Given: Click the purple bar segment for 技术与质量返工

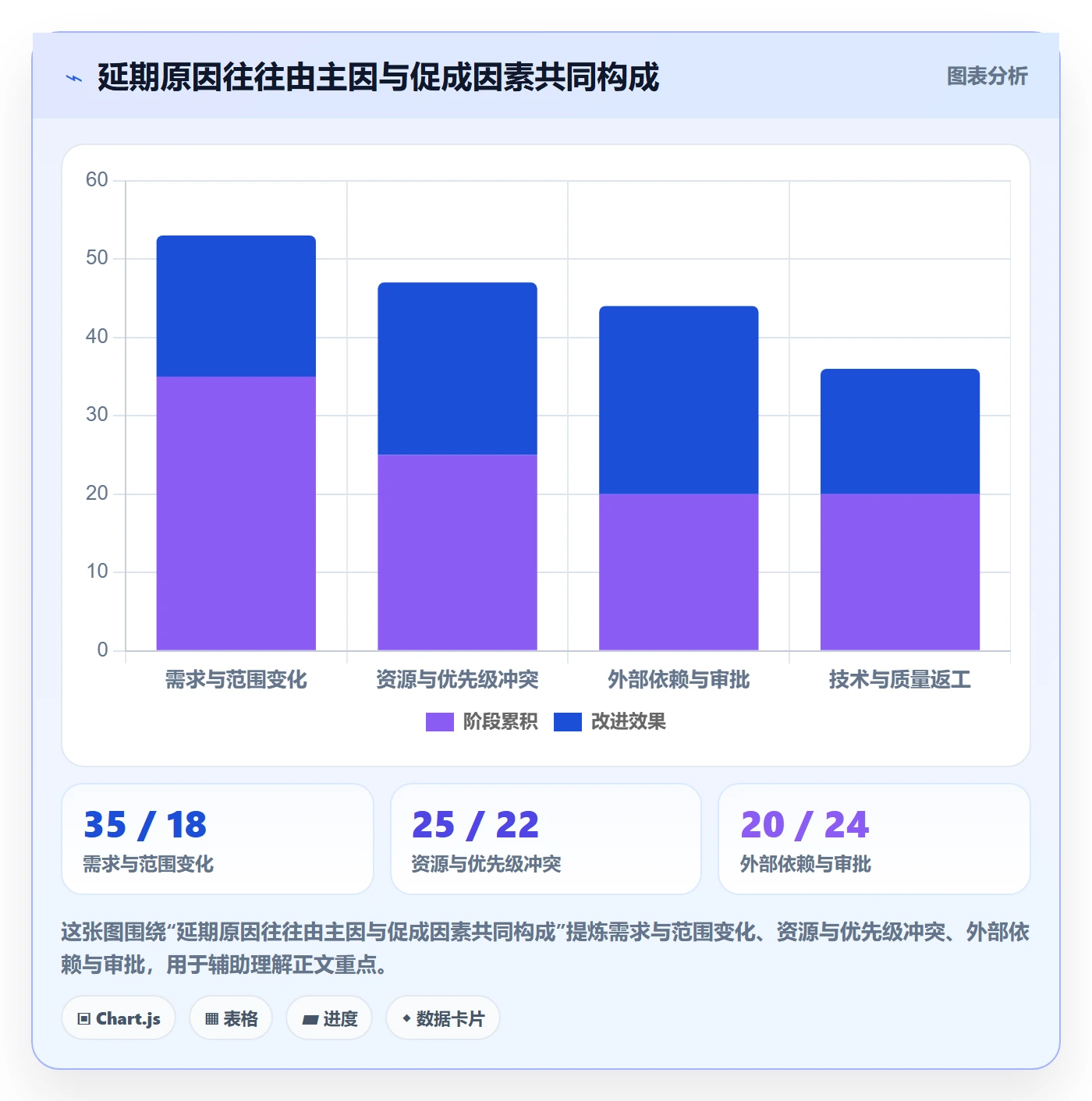Looking at the screenshot, I should [x=900, y=572].
